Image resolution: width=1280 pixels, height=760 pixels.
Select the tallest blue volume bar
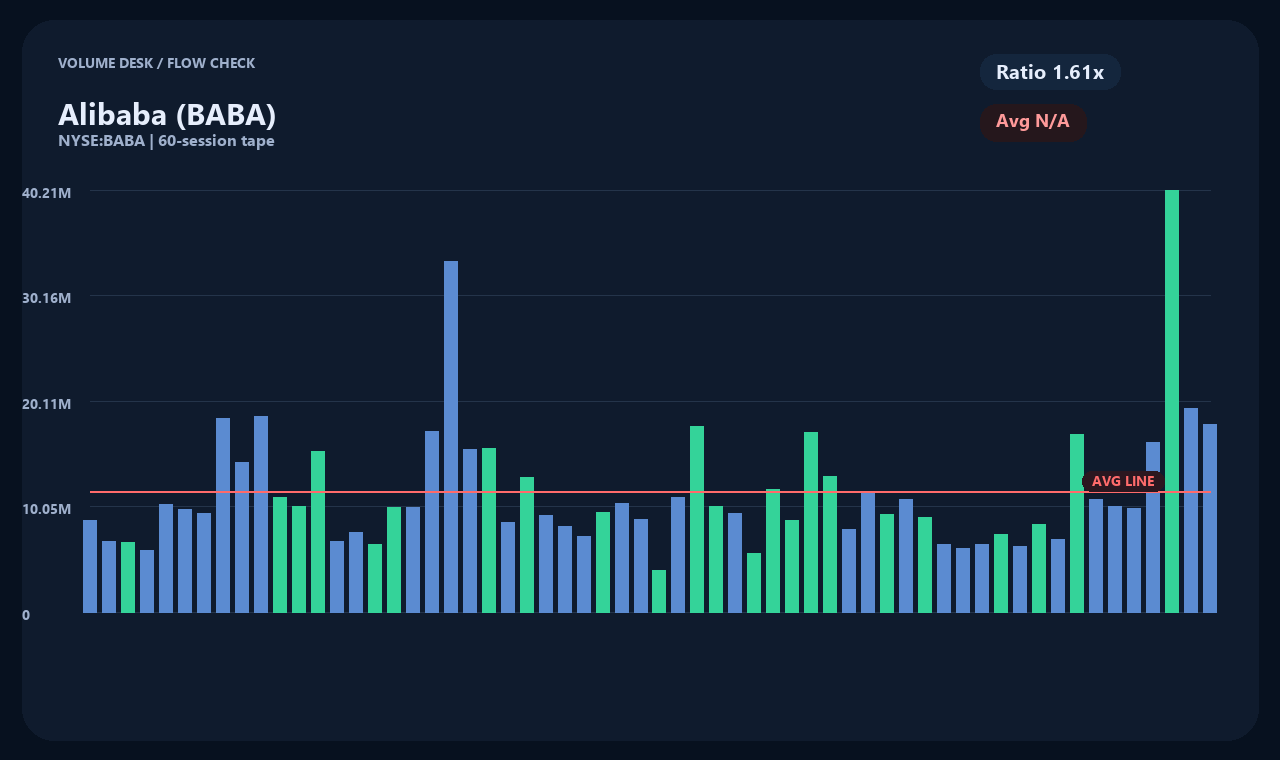pyautogui.click(x=451, y=437)
